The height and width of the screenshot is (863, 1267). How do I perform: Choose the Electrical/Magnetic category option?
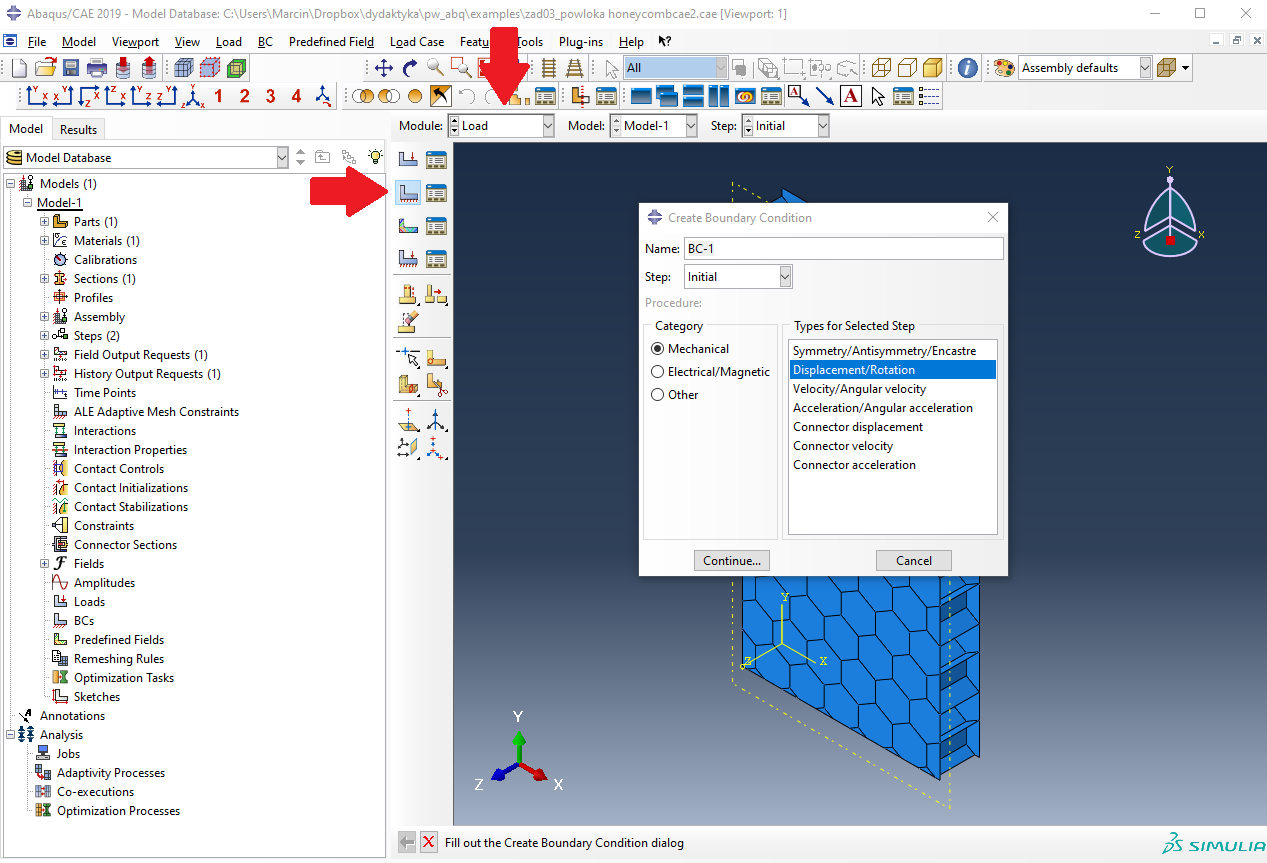(x=657, y=372)
